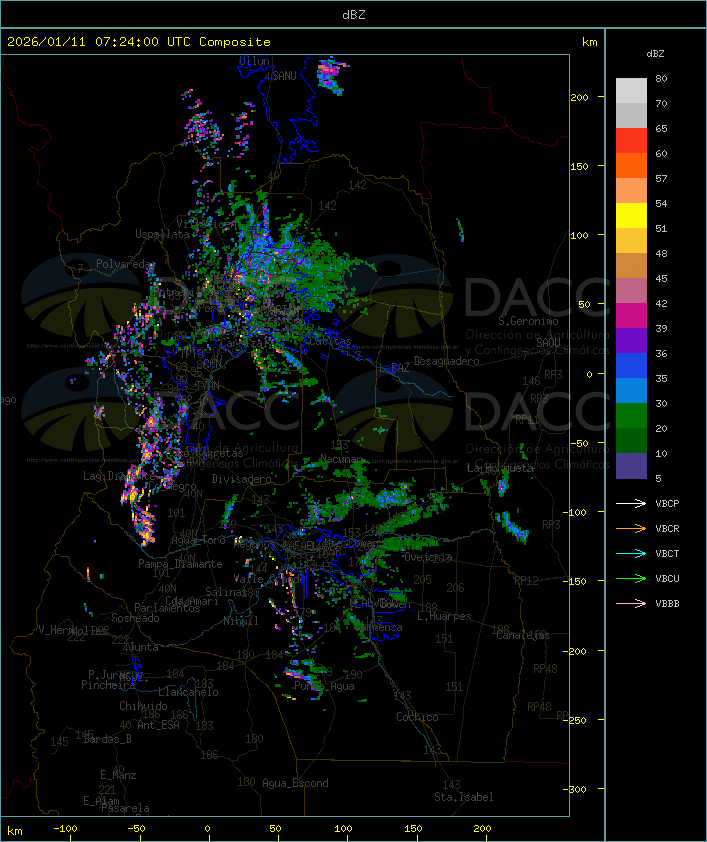Click the vertical axis 200 km label
Screen dimensions: 707x842
point(579,97)
